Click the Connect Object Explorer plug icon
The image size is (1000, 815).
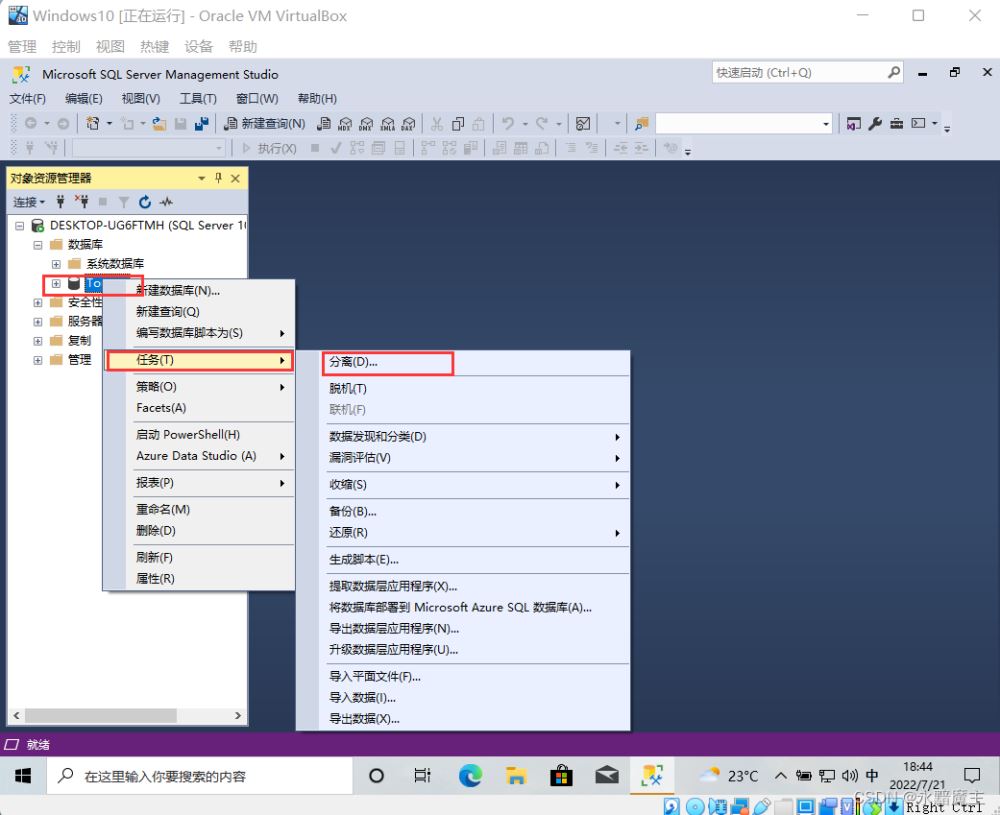click(x=61, y=202)
